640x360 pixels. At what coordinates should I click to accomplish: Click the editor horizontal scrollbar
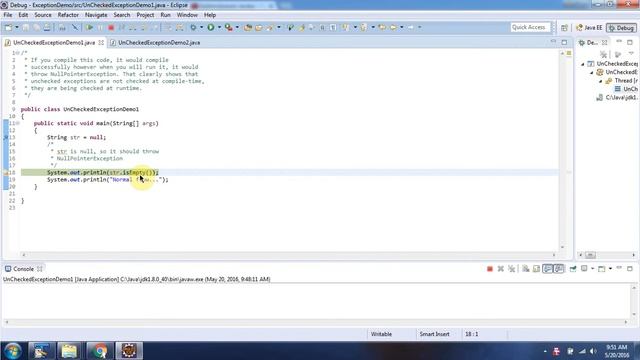tap(289, 255)
